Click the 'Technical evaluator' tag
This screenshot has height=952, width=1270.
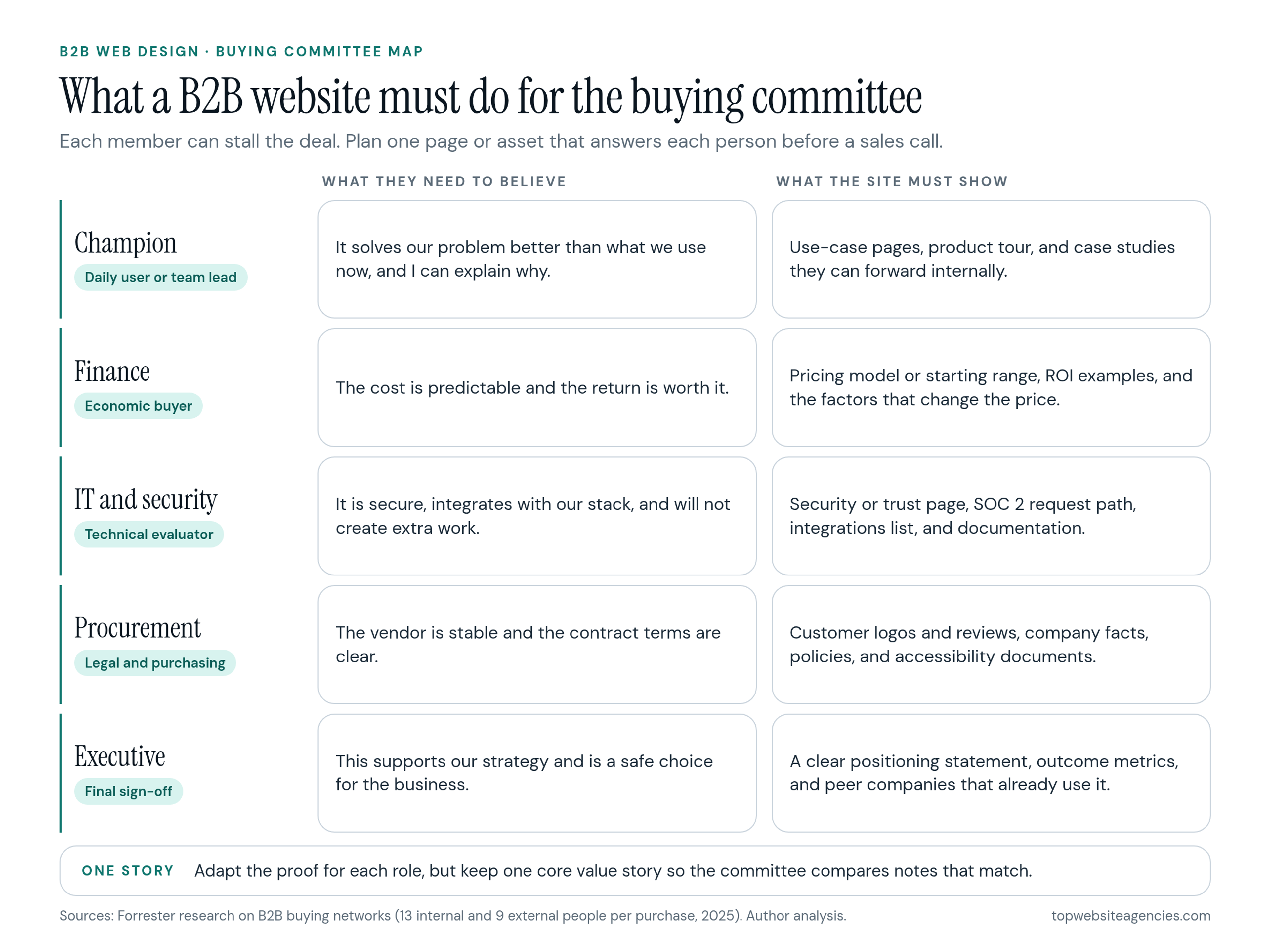(x=149, y=535)
